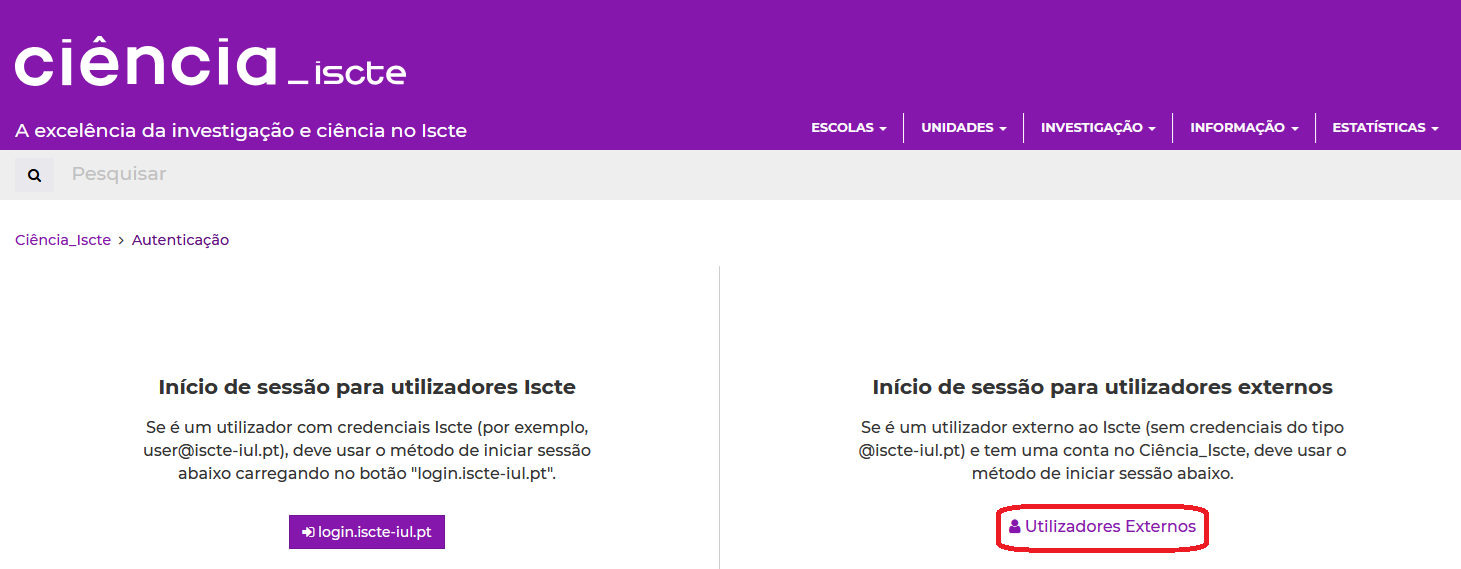This screenshot has height=569, width=1461.
Task: Select the UNIDADES menu label
Action: coord(957,128)
